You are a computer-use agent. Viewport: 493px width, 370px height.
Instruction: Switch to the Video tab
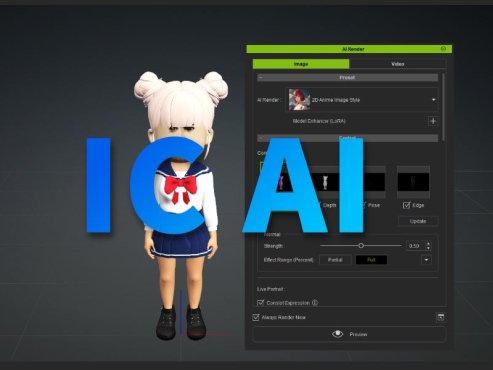coord(398,64)
